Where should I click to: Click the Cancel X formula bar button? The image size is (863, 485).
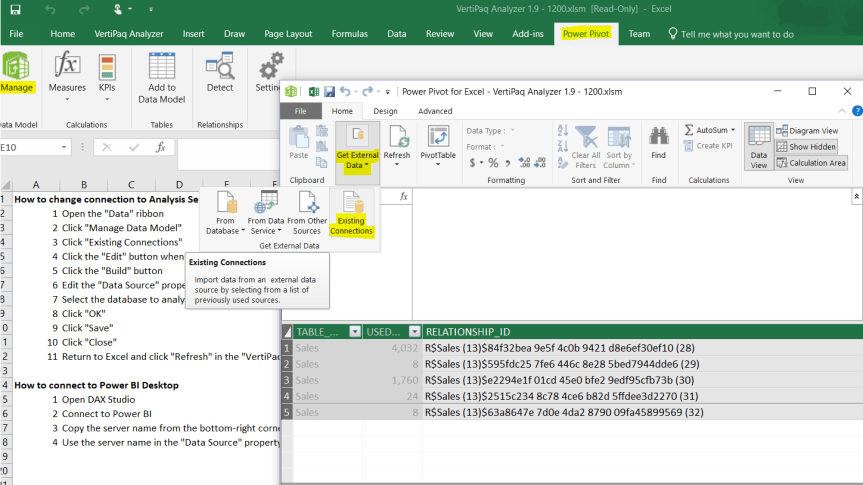point(107,147)
